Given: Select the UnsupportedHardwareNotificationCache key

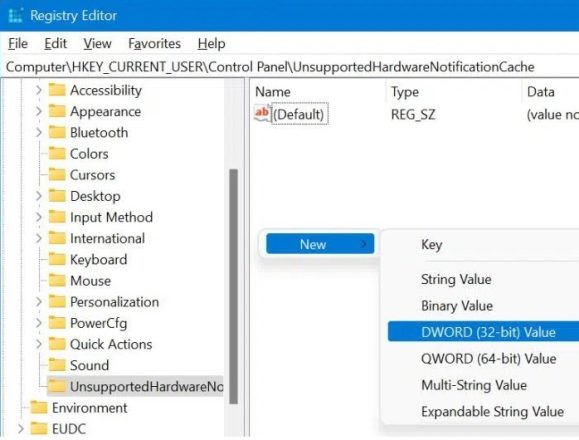Looking at the screenshot, I should (135, 386).
